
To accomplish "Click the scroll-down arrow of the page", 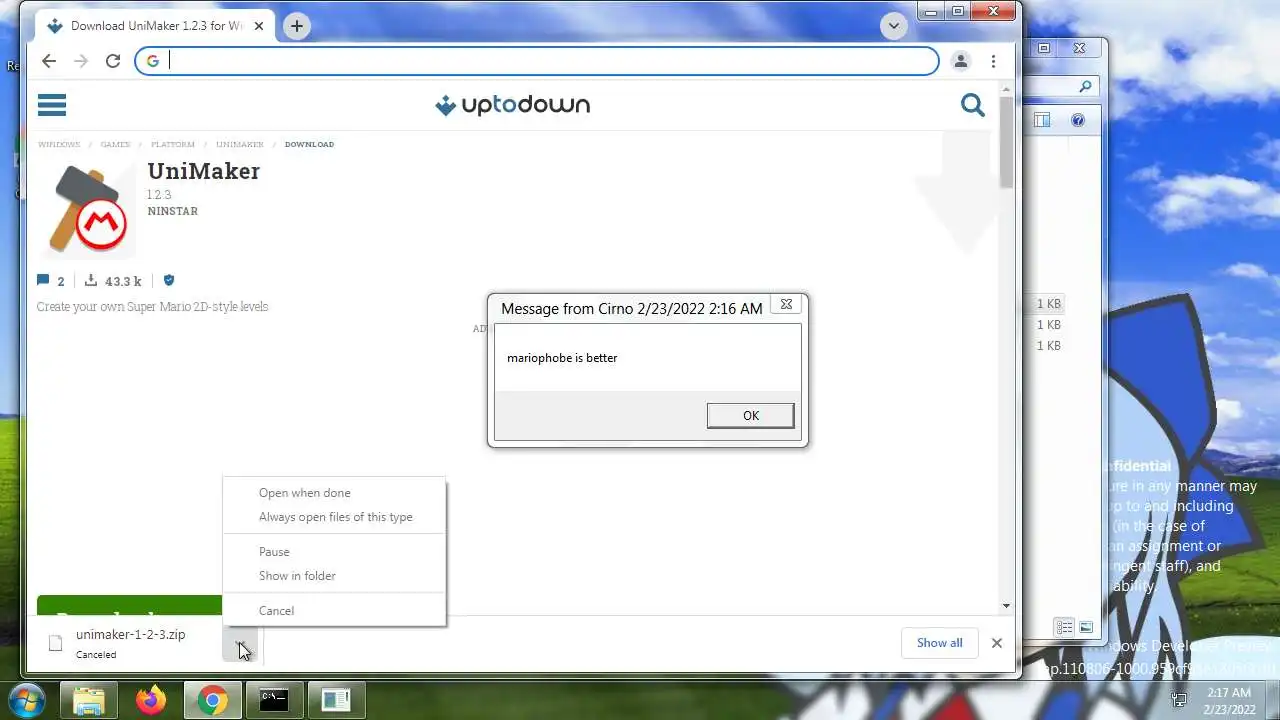I will click(x=1006, y=605).
